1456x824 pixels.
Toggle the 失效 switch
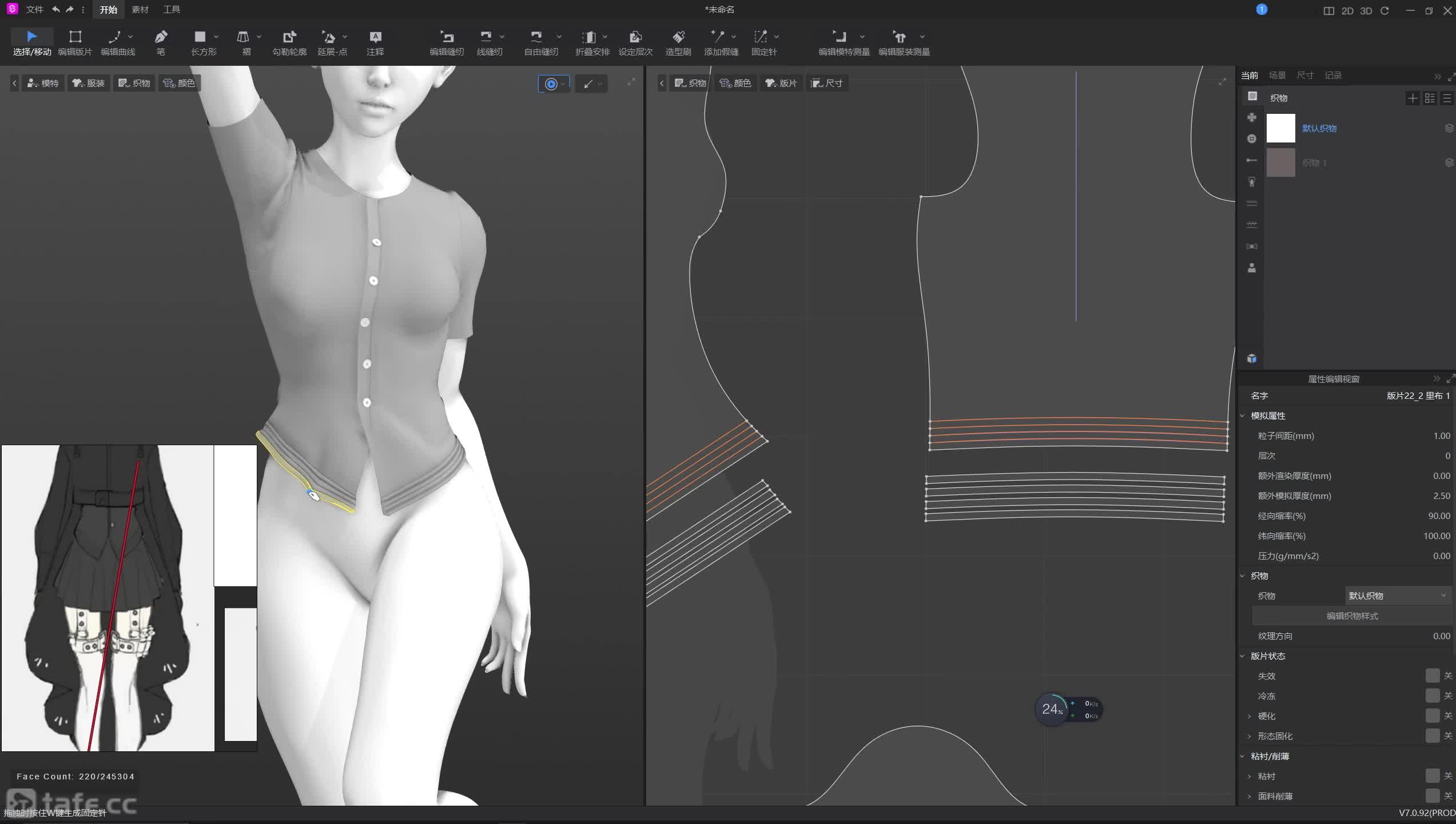(1432, 676)
